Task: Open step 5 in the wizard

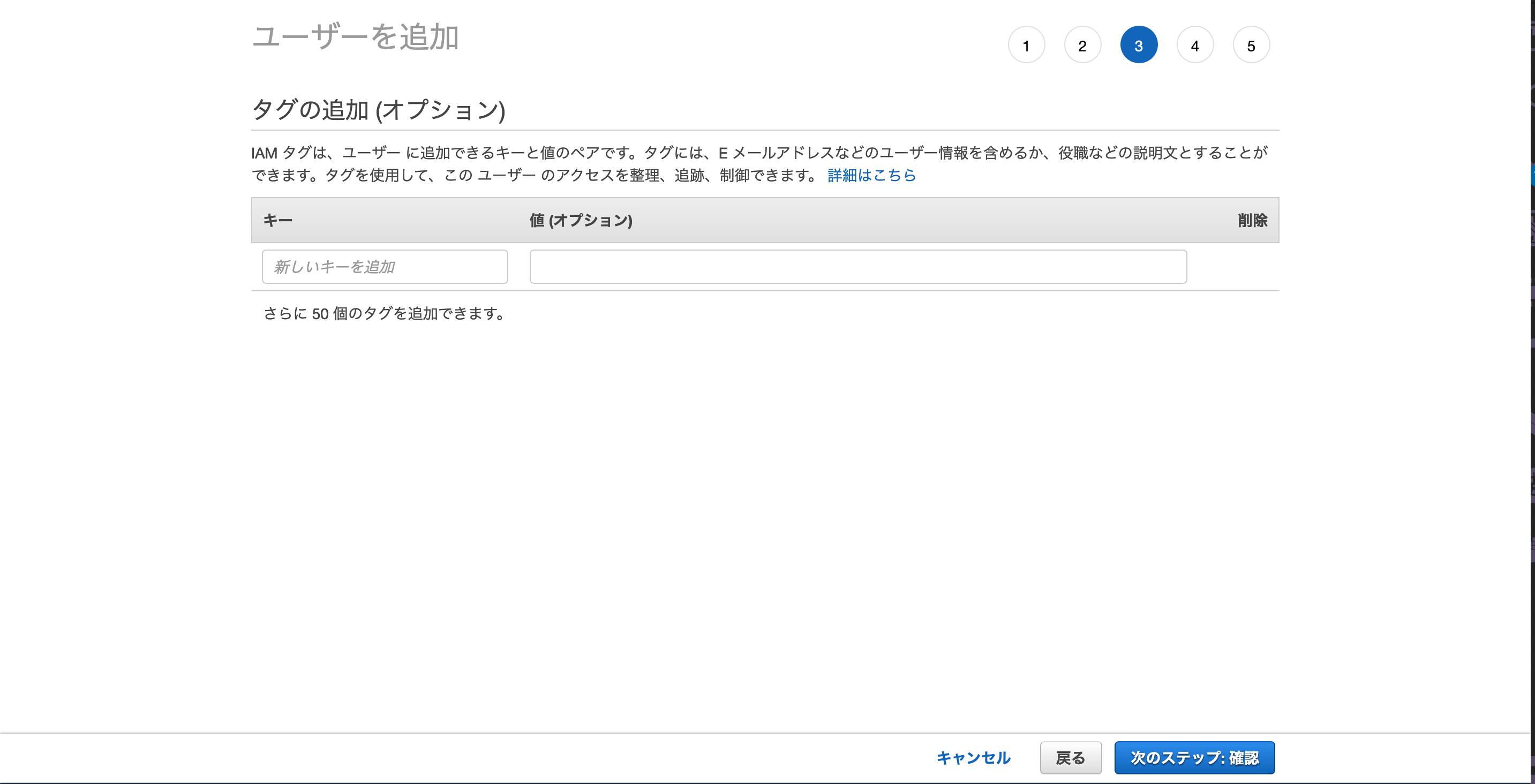Action: (1251, 46)
